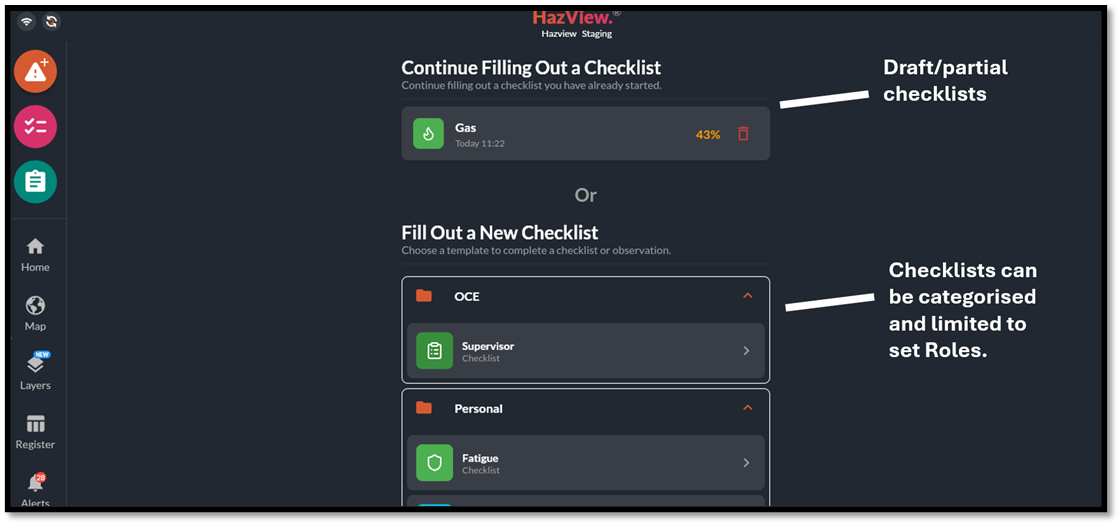Click the Supervisor checklist green icon

point(434,351)
